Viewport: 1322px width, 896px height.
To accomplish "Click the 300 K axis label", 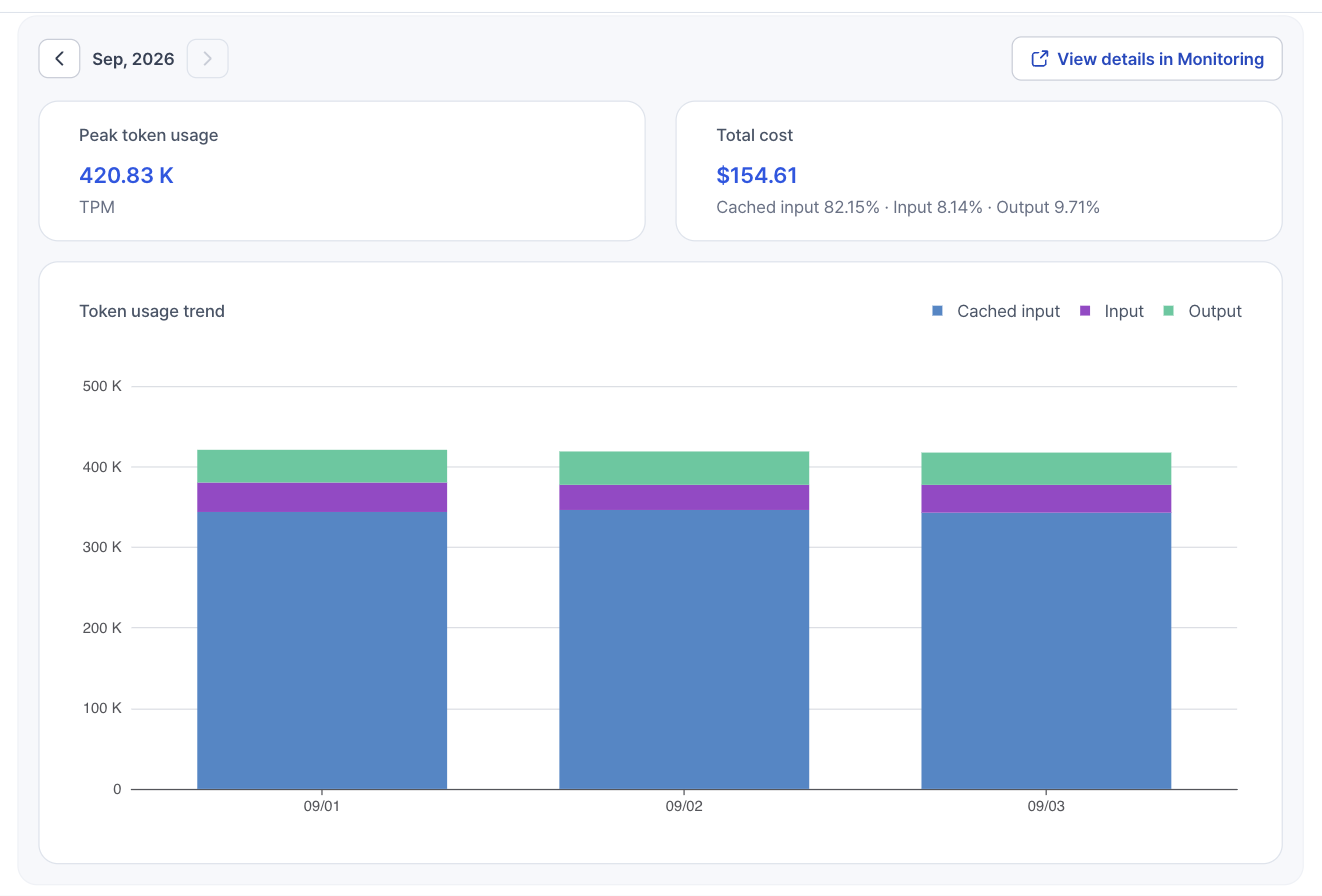I will (x=102, y=547).
